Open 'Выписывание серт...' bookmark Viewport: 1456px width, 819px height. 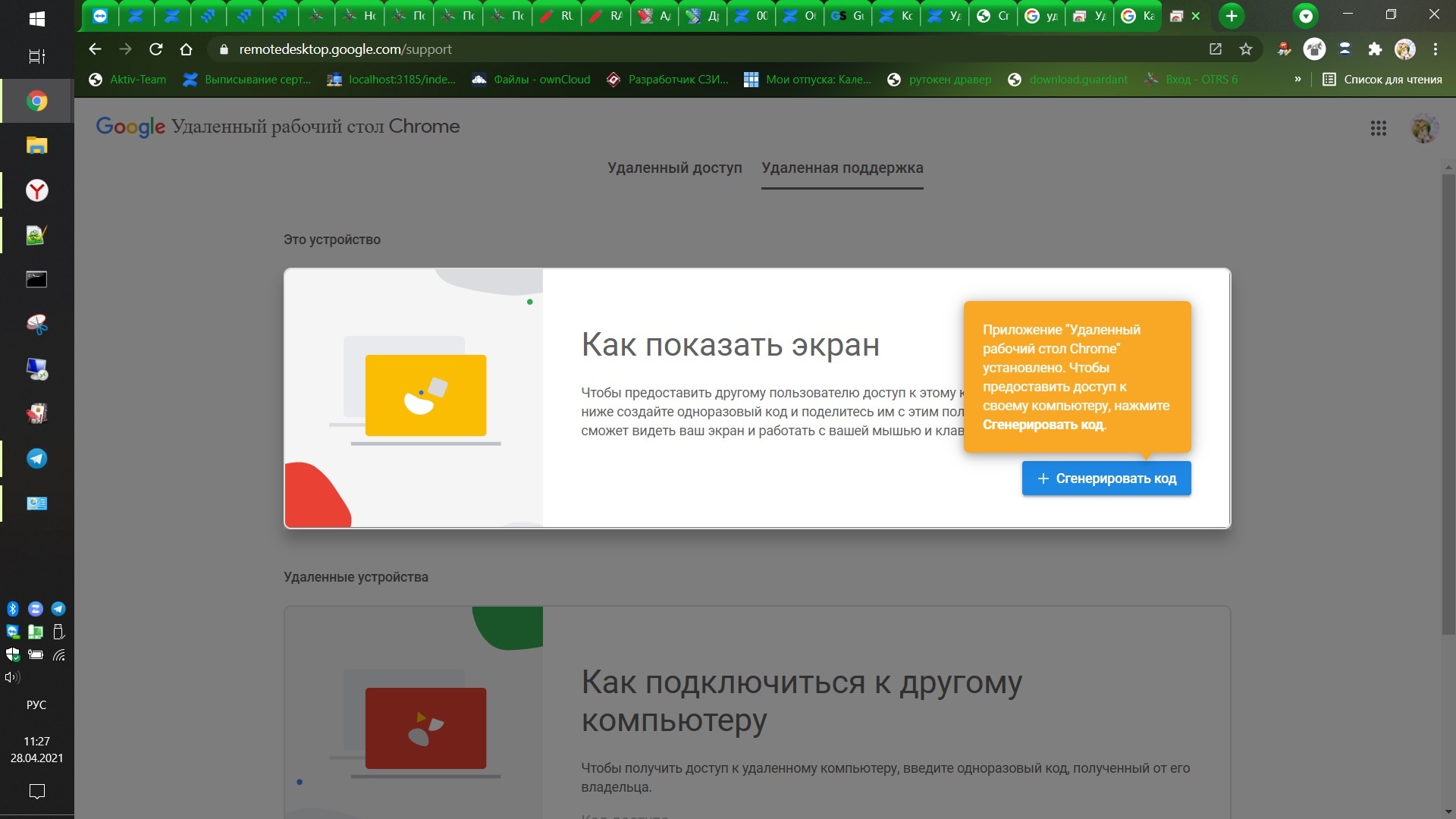(247, 80)
